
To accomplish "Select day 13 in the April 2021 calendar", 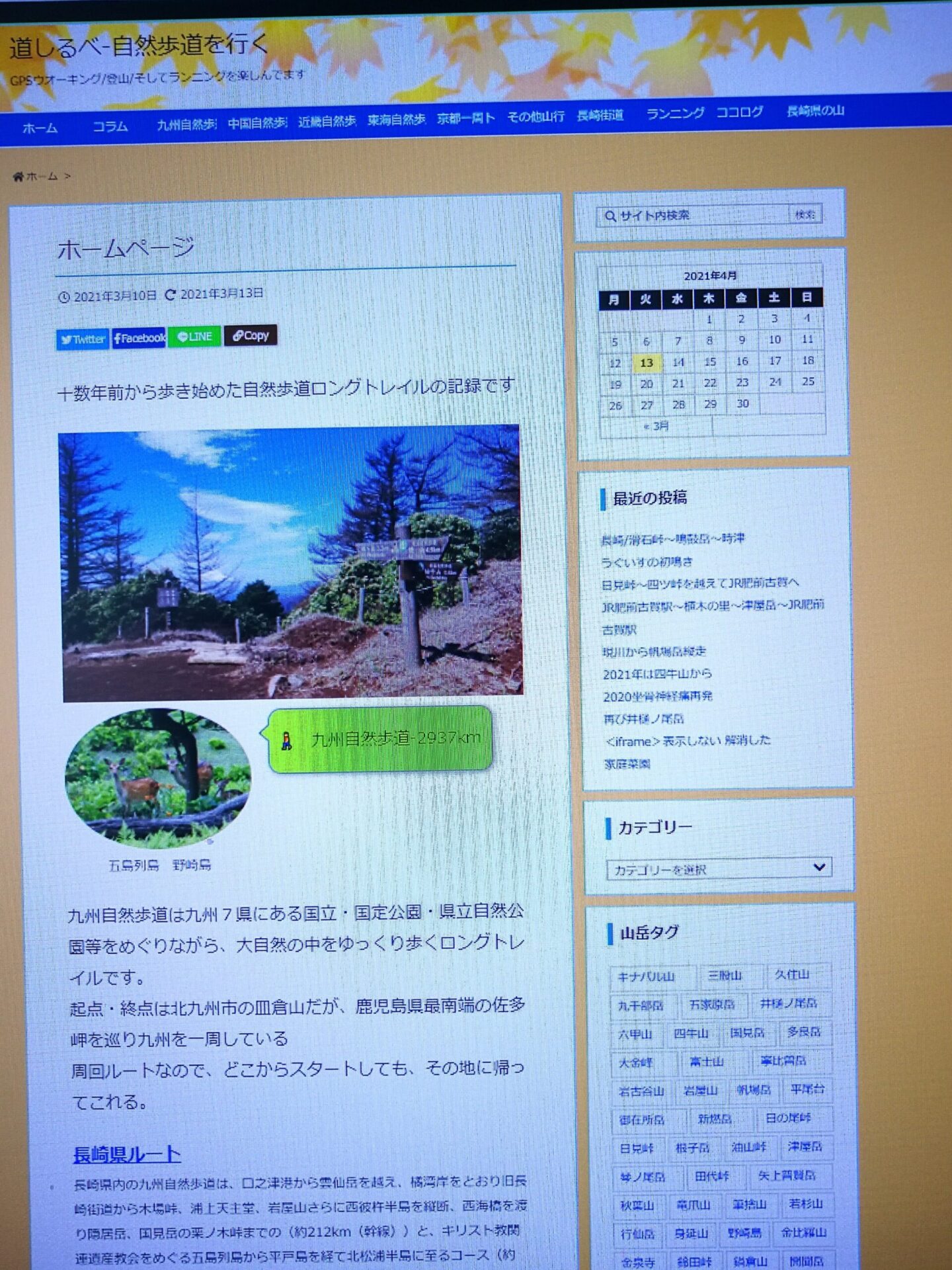I will coord(647,362).
